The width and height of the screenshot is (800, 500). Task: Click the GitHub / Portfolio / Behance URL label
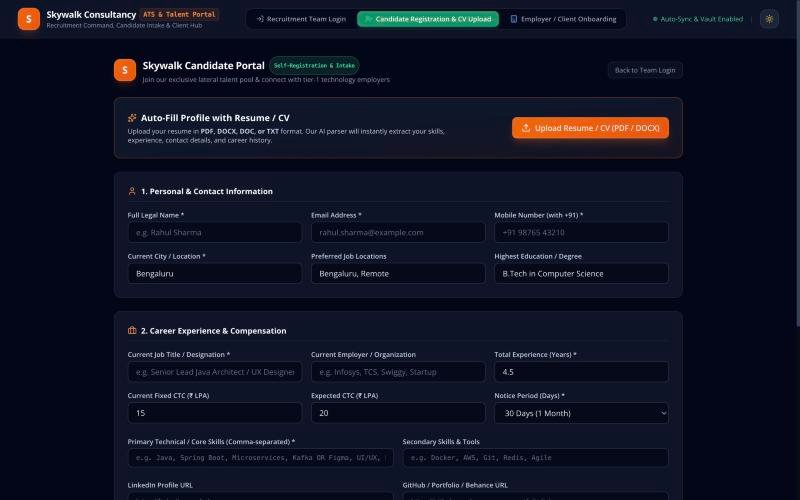(455, 485)
